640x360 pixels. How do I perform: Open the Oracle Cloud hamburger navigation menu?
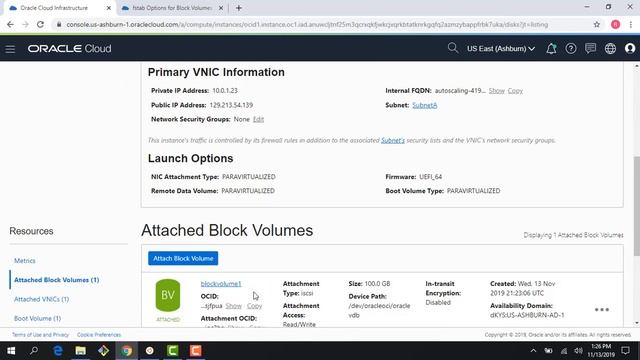(x=10, y=49)
